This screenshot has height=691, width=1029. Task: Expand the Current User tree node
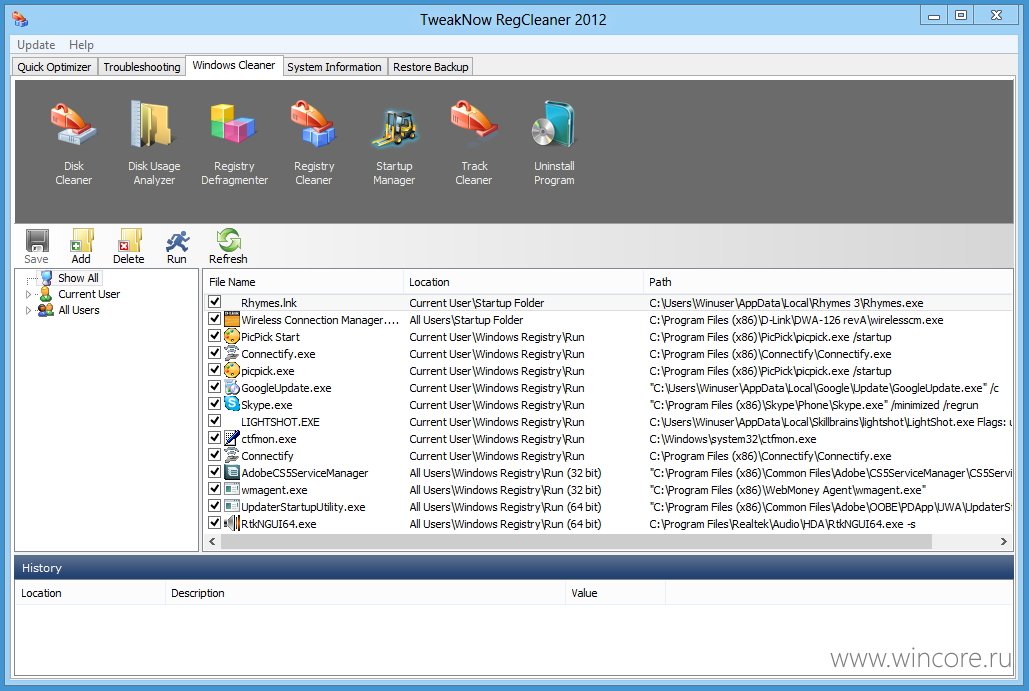coord(28,295)
